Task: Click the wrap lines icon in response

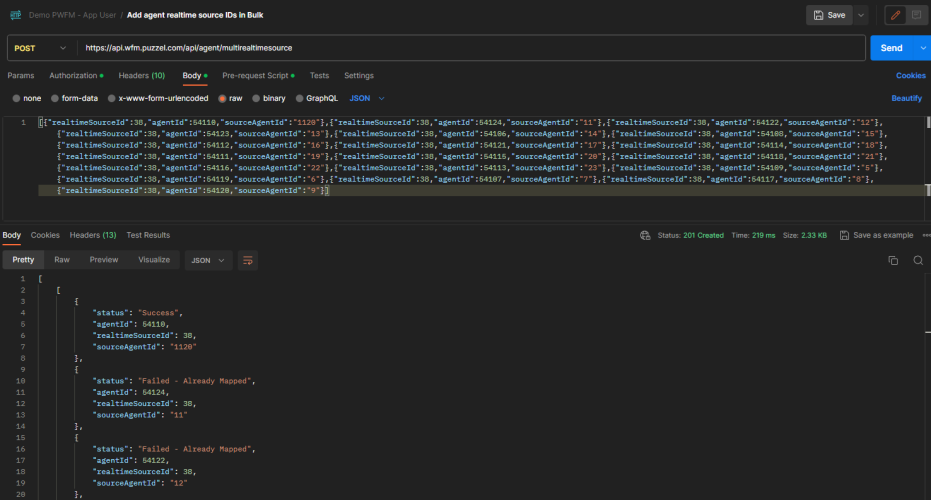Action: click(x=247, y=260)
